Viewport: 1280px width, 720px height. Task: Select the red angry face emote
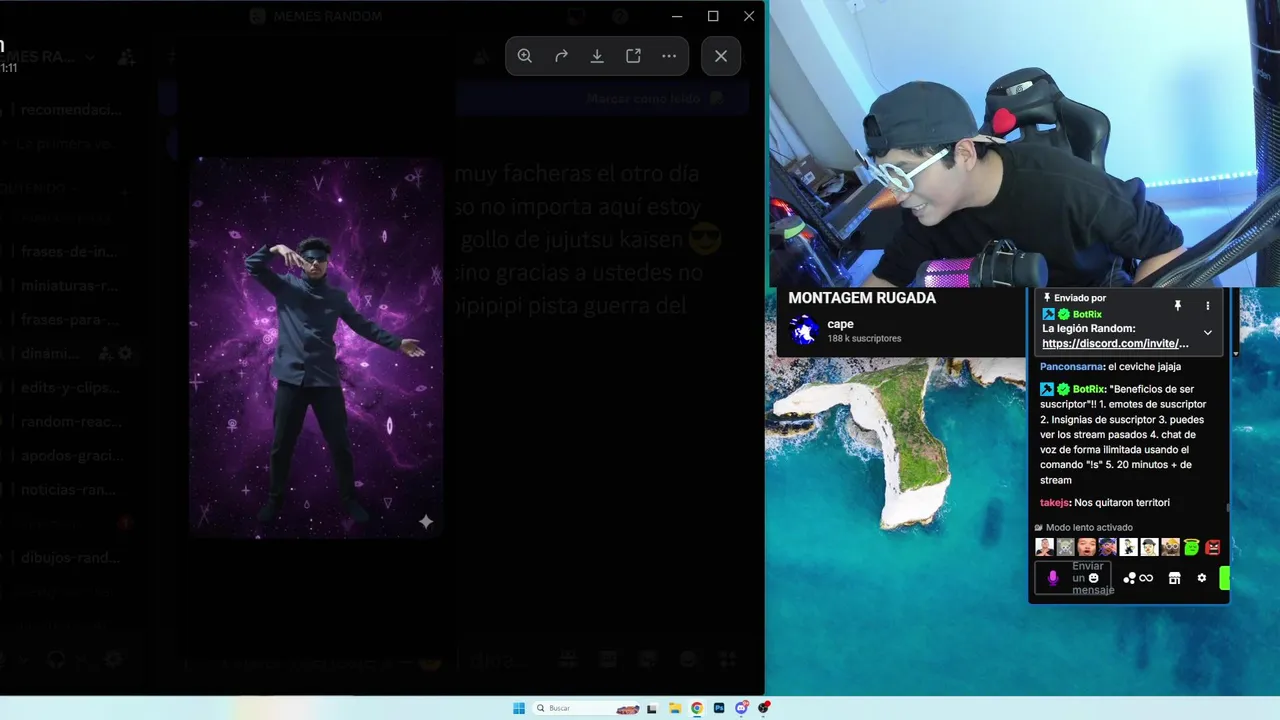[x=1213, y=547]
